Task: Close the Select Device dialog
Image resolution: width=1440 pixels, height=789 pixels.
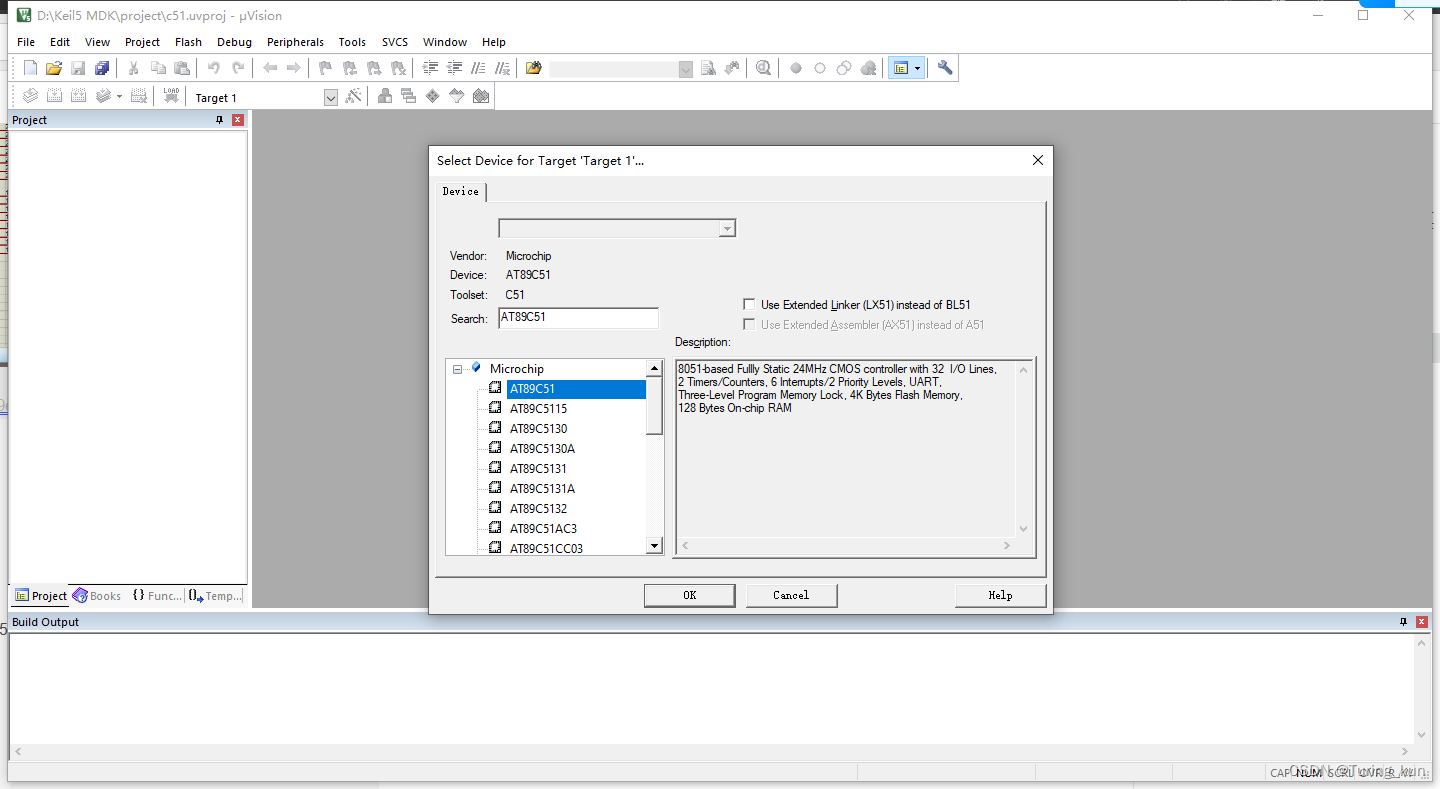Action: (1038, 160)
